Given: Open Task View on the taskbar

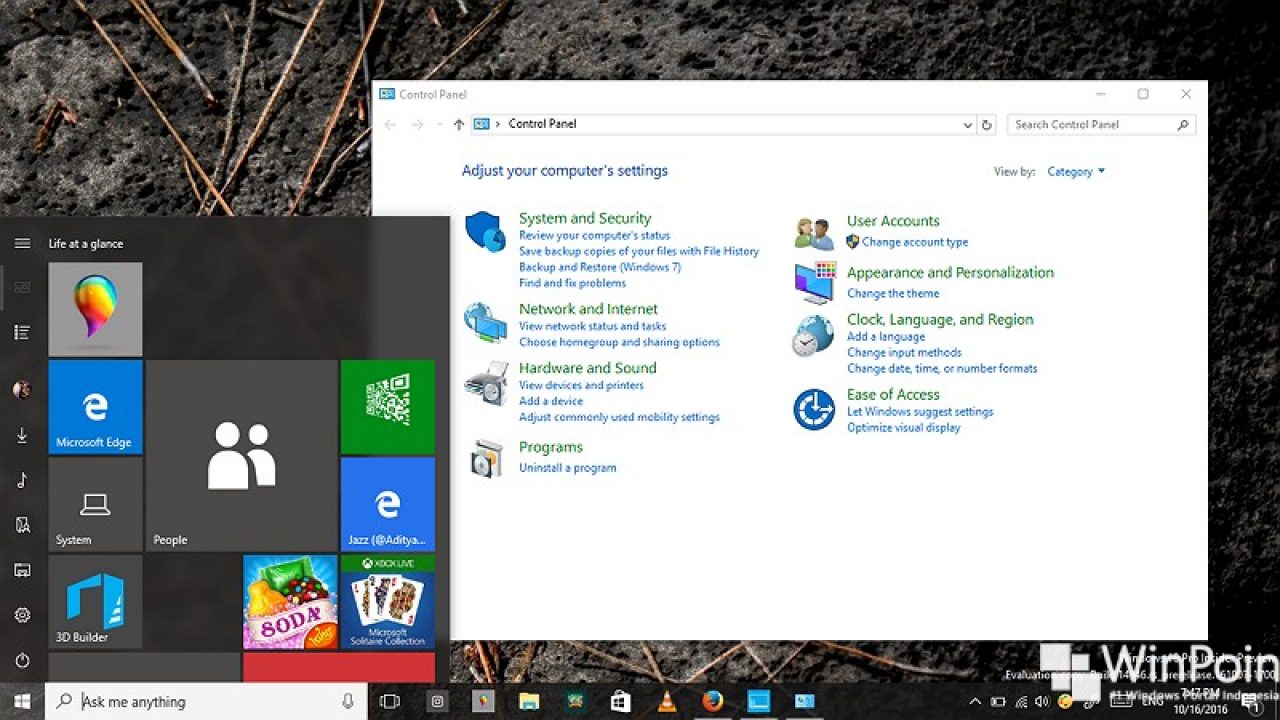Looking at the screenshot, I should [390, 702].
